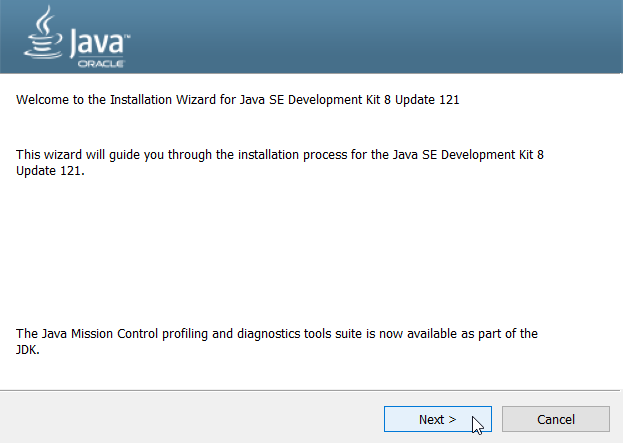623x443 pixels.
Task: Click the gray footer area left of Next
Action: (x=191, y=418)
